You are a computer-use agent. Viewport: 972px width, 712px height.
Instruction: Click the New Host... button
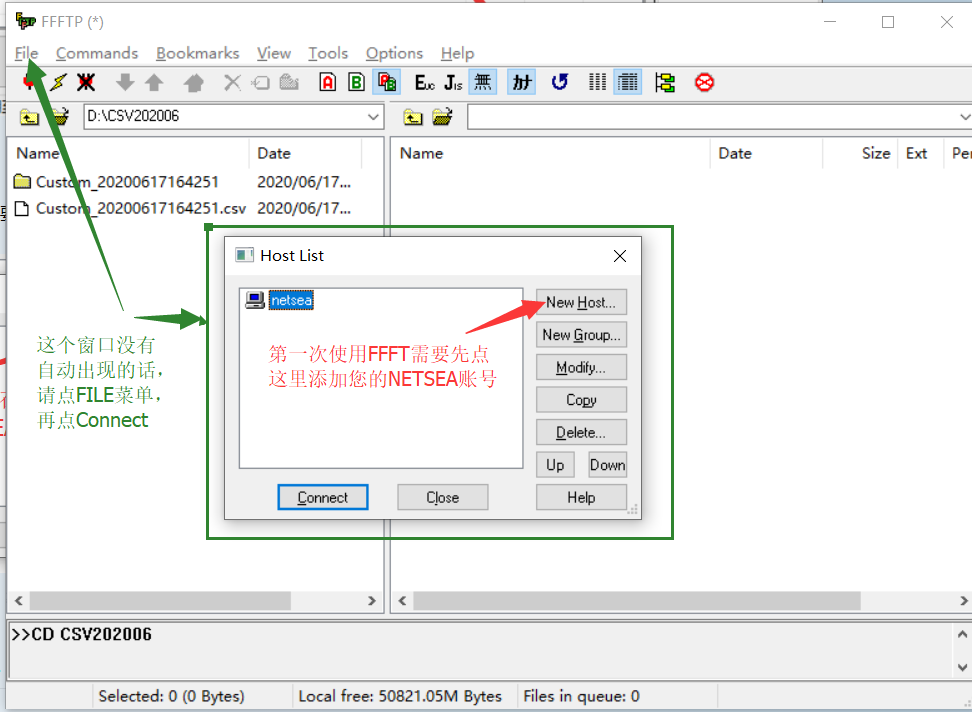tap(581, 302)
